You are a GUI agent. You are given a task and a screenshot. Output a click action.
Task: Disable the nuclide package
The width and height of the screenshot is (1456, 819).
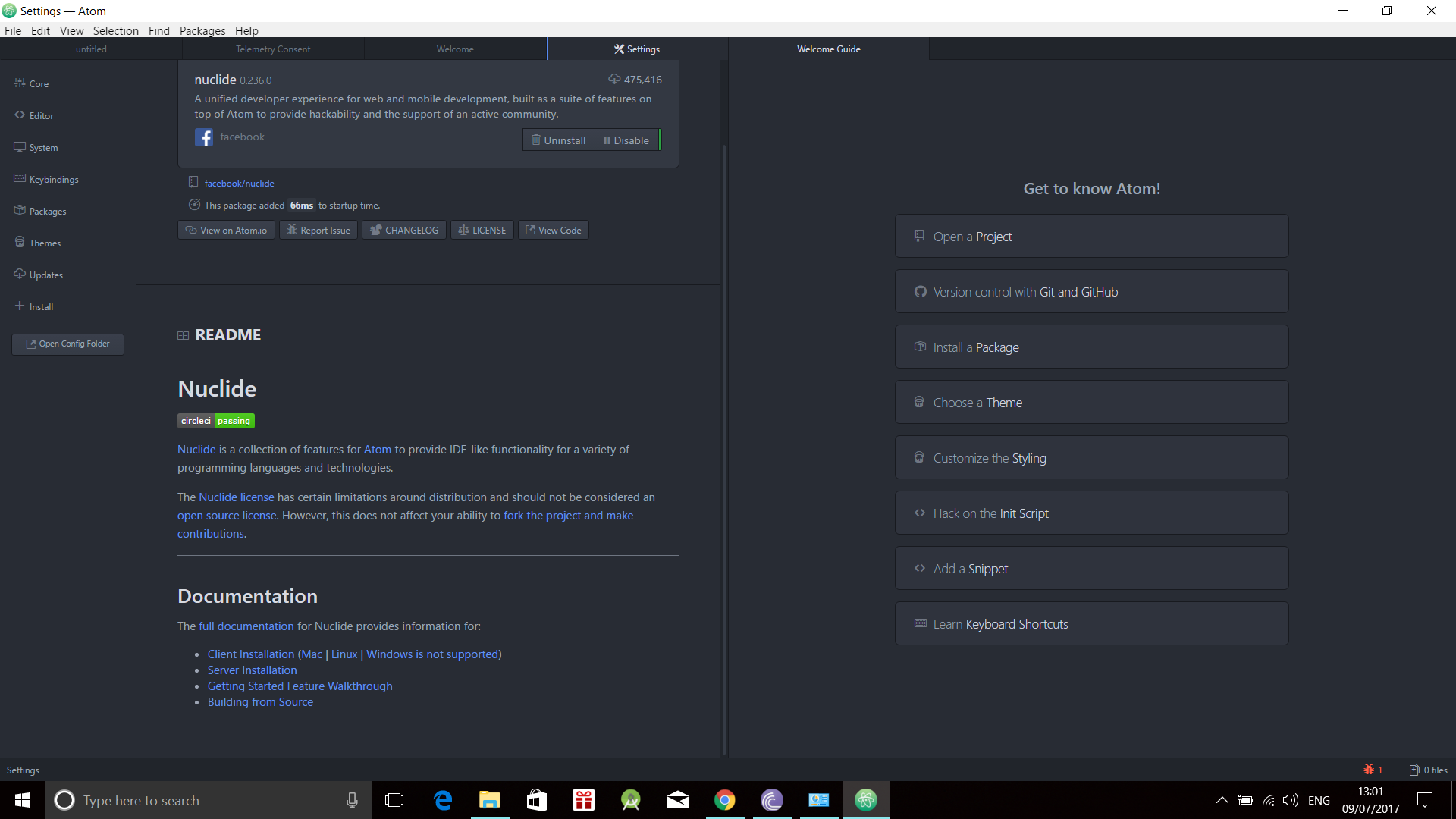626,140
